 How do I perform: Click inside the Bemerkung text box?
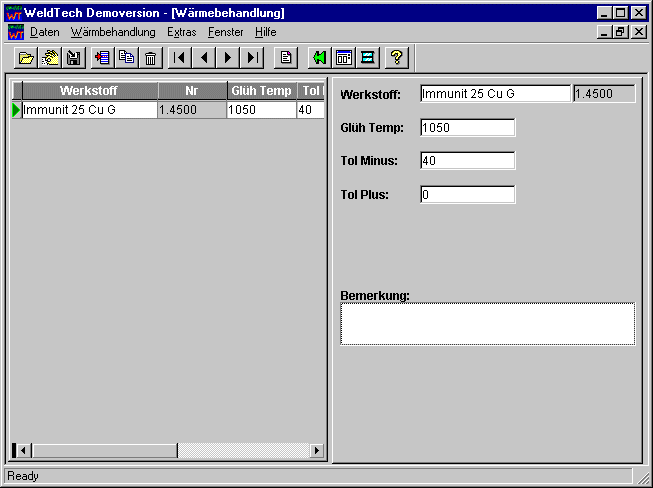[x=487, y=324]
